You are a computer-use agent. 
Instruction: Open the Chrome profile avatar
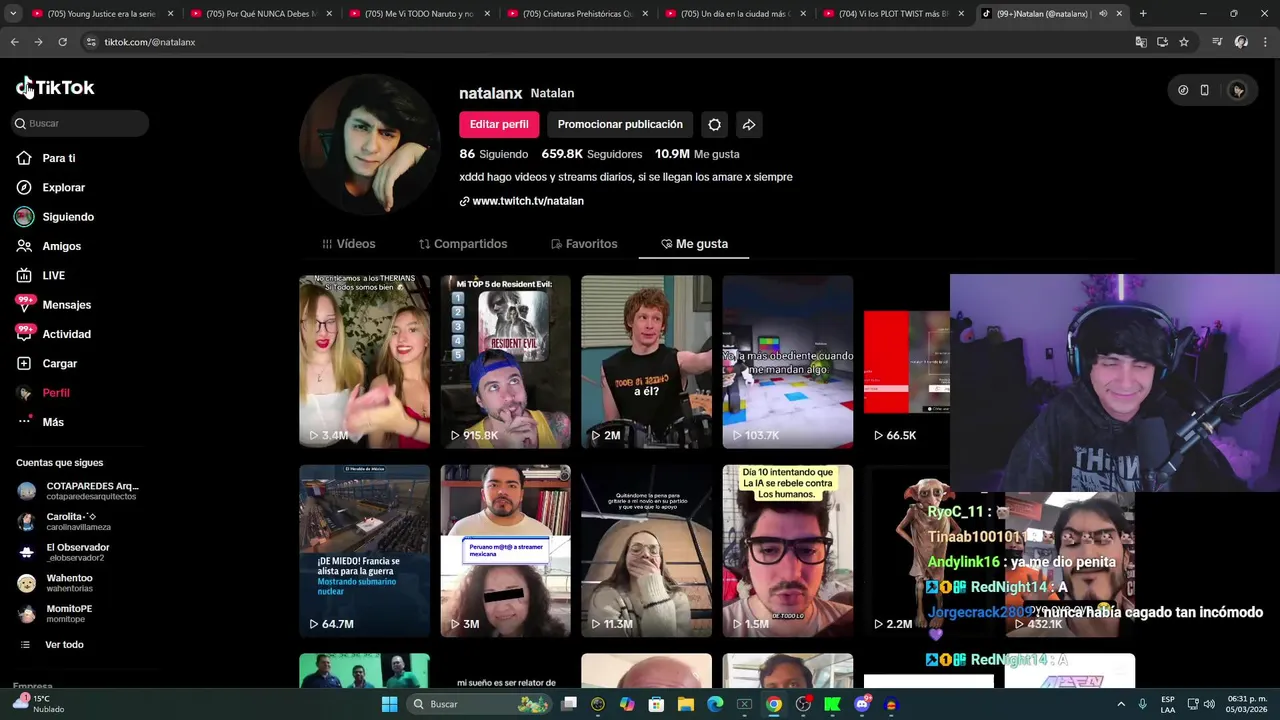pos(1241,42)
